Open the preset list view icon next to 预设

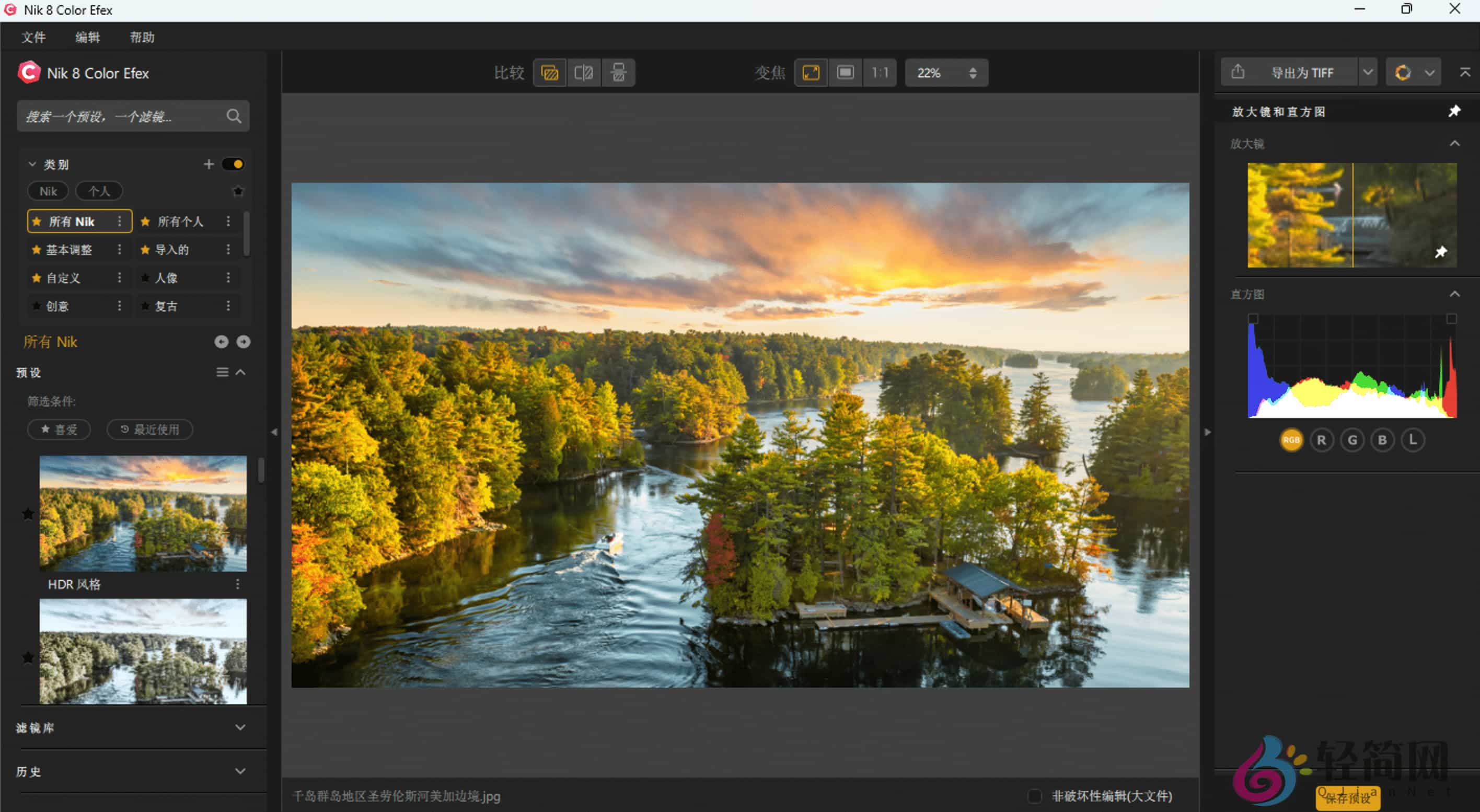click(223, 372)
